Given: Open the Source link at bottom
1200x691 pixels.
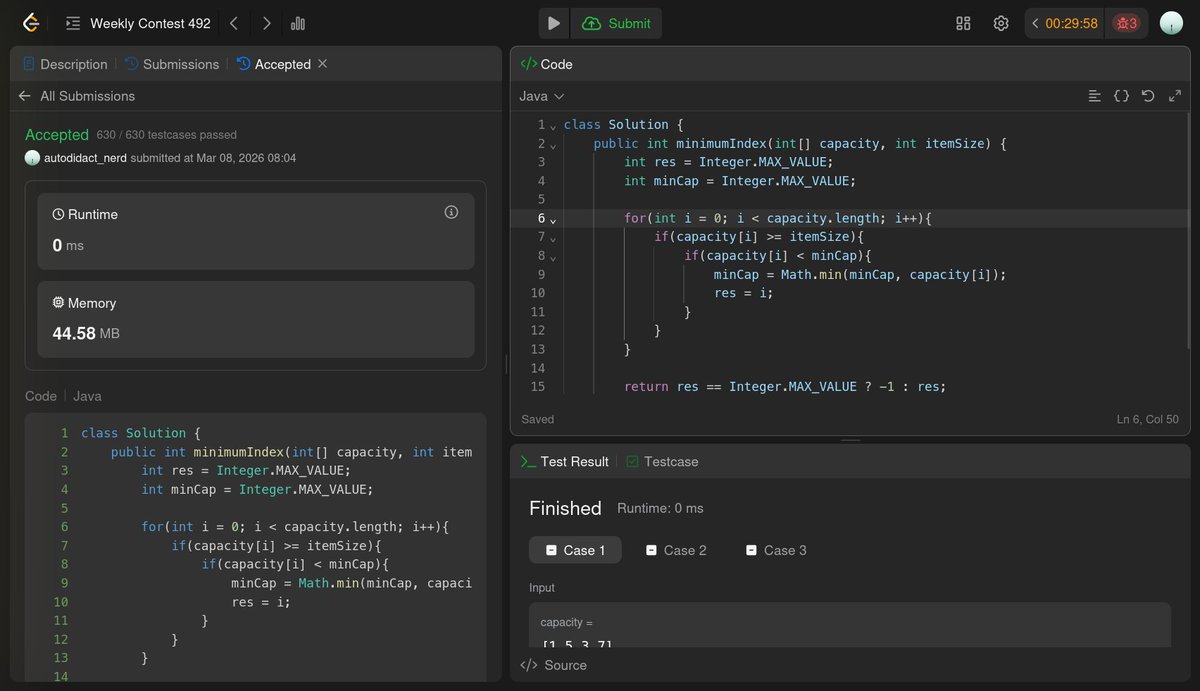Looking at the screenshot, I should click(554, 665).
